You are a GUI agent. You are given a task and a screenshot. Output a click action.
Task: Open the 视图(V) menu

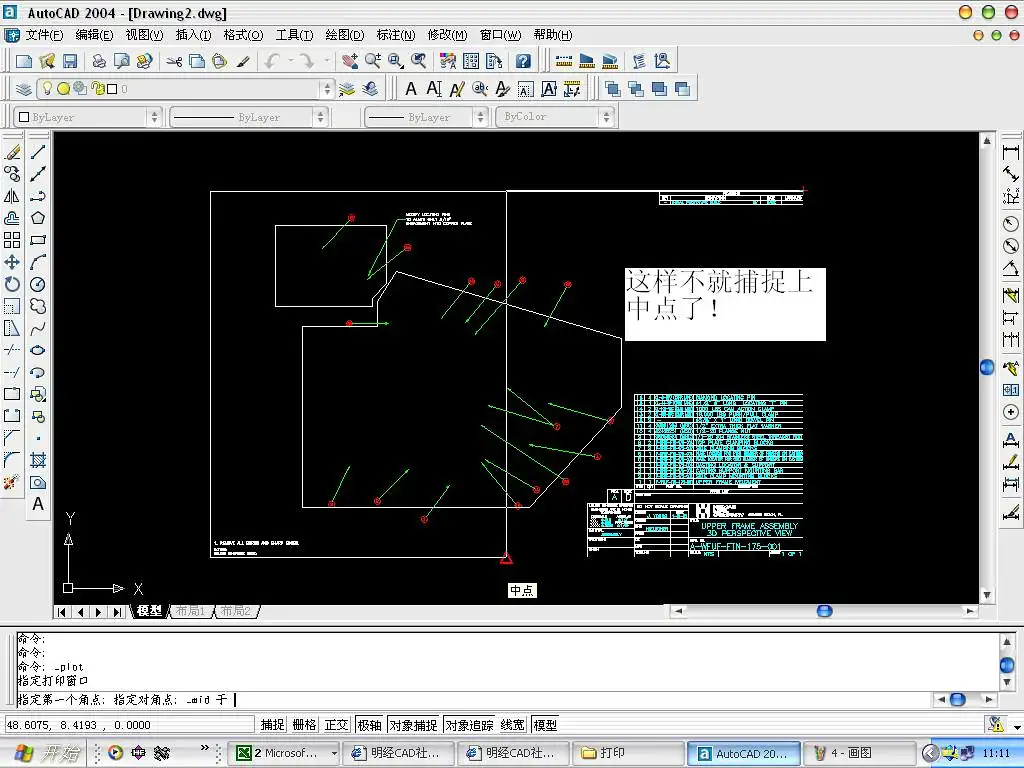click(x=144, y=35)
